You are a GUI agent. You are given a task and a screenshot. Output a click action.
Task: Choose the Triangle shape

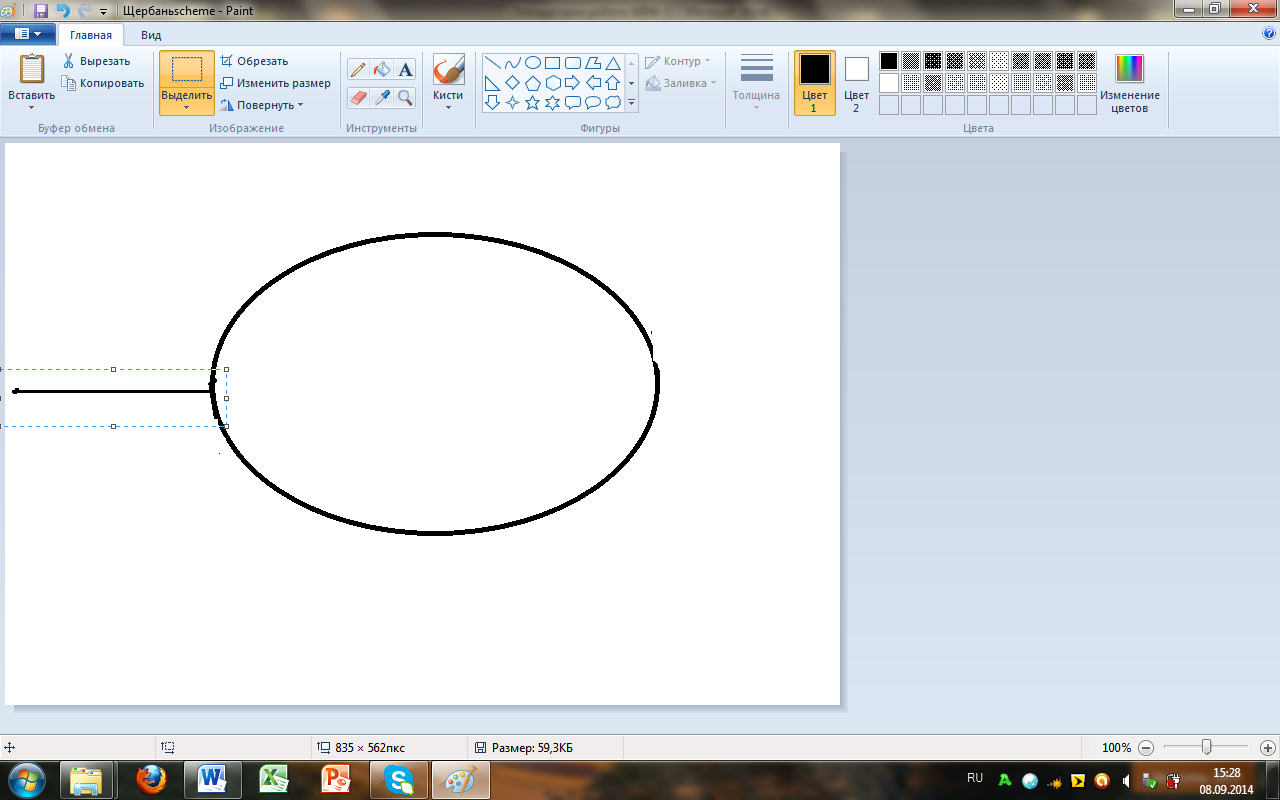click(613, 63)
